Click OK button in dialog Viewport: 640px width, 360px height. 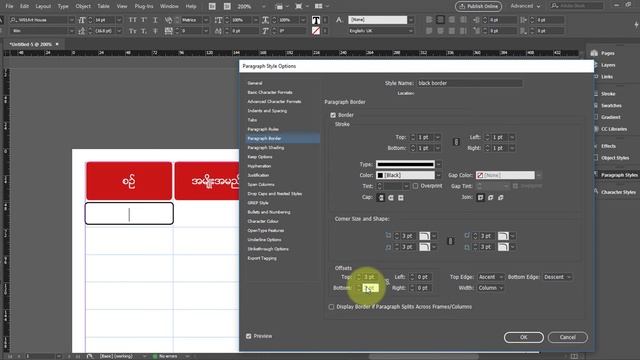[524, 338]
